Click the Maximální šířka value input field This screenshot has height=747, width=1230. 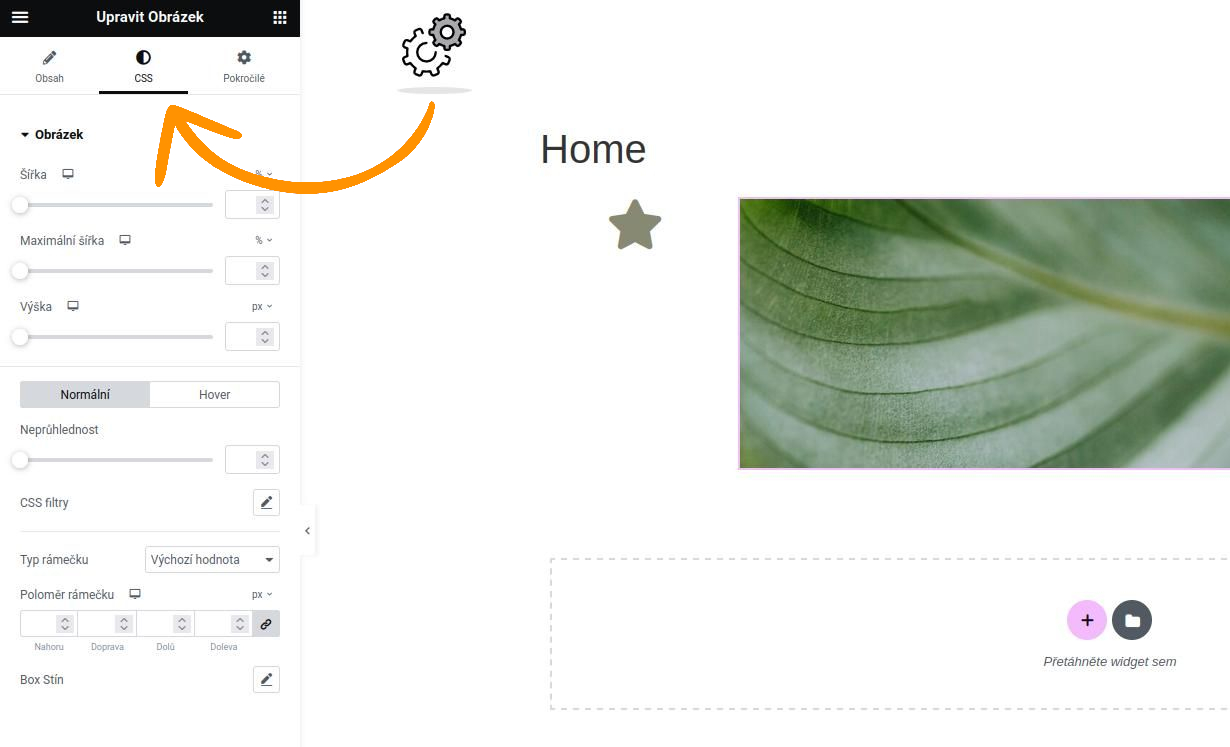[252, 271]
